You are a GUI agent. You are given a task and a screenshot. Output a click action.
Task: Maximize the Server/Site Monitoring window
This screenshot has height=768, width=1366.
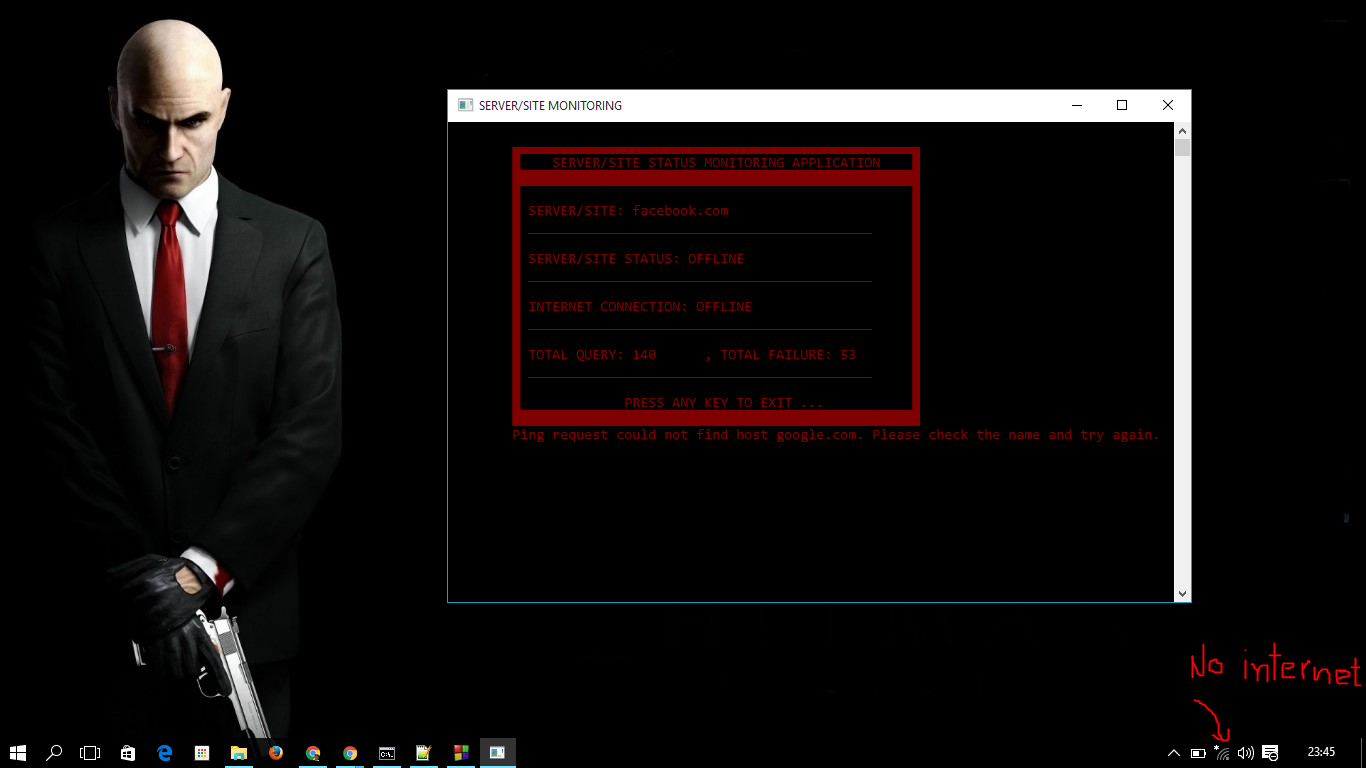1122,105
